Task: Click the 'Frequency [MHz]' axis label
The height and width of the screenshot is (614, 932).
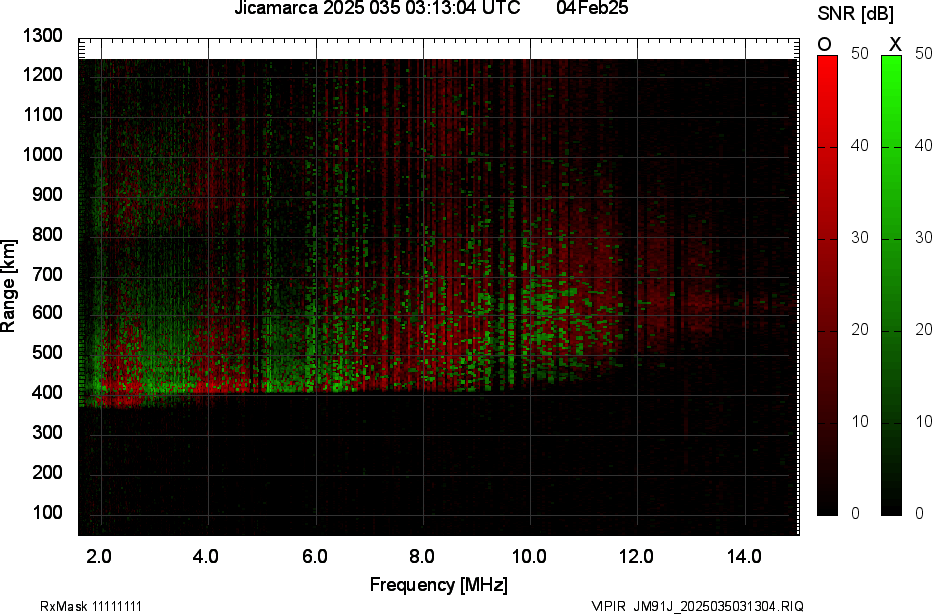Action: (x=438, y=584)
